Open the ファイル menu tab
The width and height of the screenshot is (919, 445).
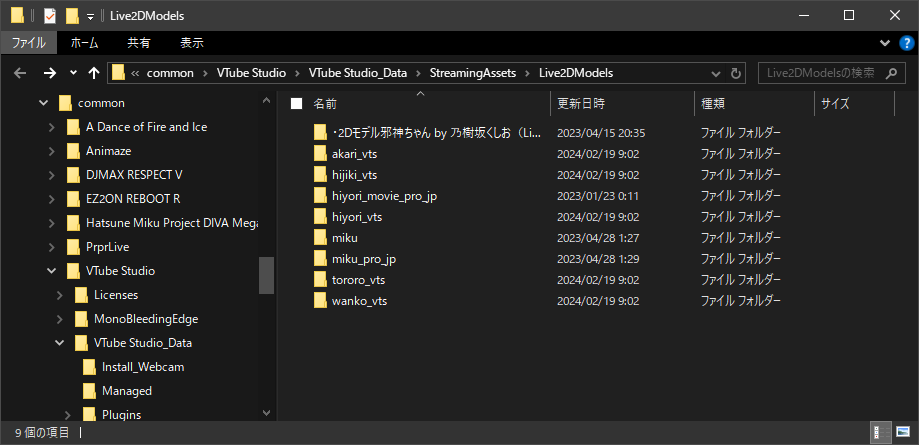click(x=28, y=43)
